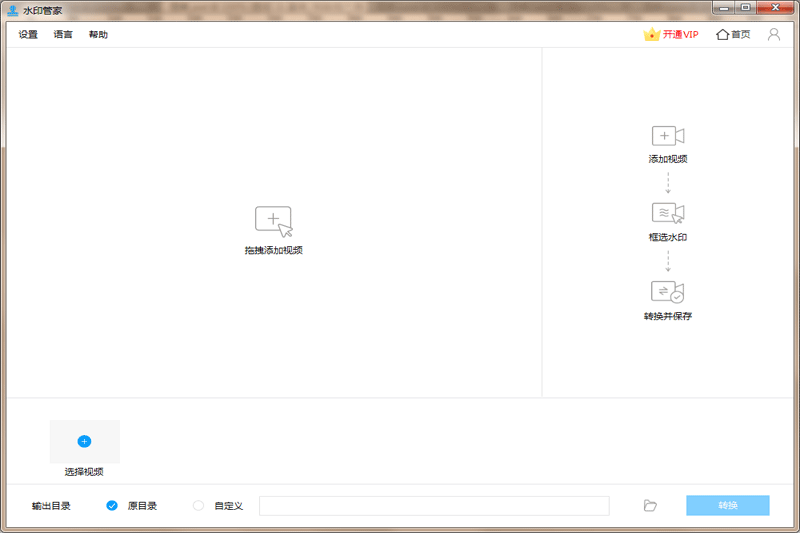Select the 自定义 output directory option

198,506
